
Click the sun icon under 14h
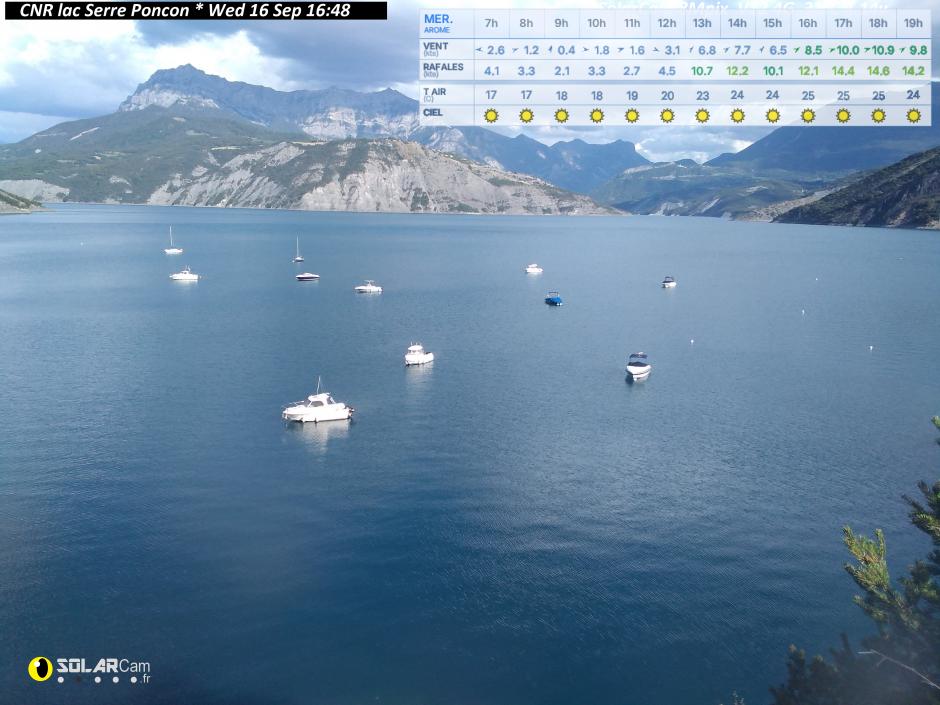(737, 116)
